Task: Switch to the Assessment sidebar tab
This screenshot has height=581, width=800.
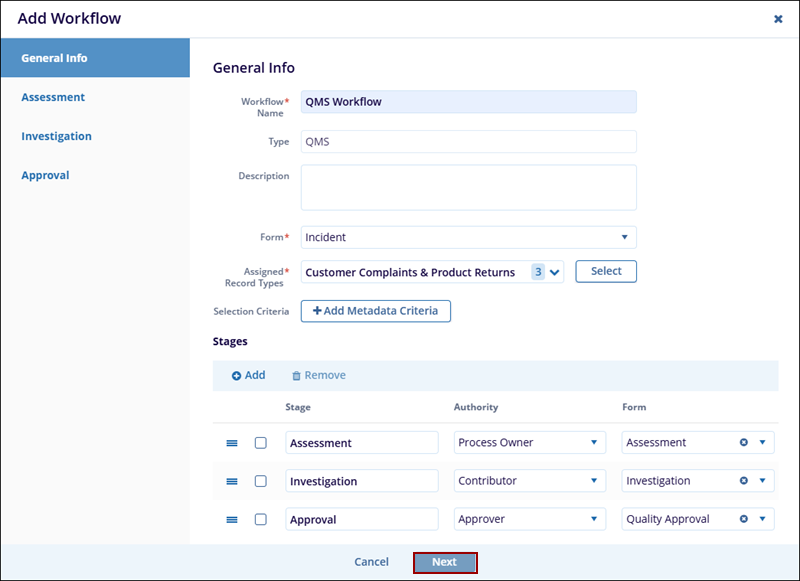Action: point(53,97)
